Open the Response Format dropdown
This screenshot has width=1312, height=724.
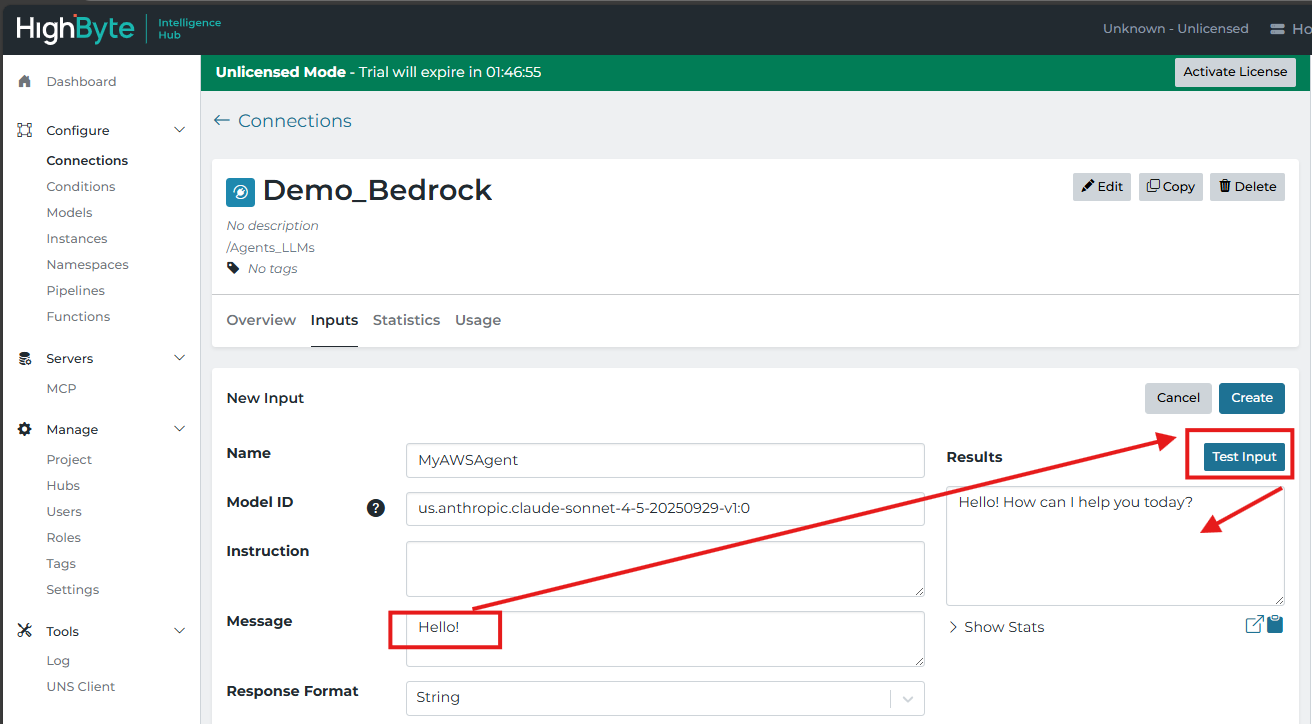coord(664,698)
